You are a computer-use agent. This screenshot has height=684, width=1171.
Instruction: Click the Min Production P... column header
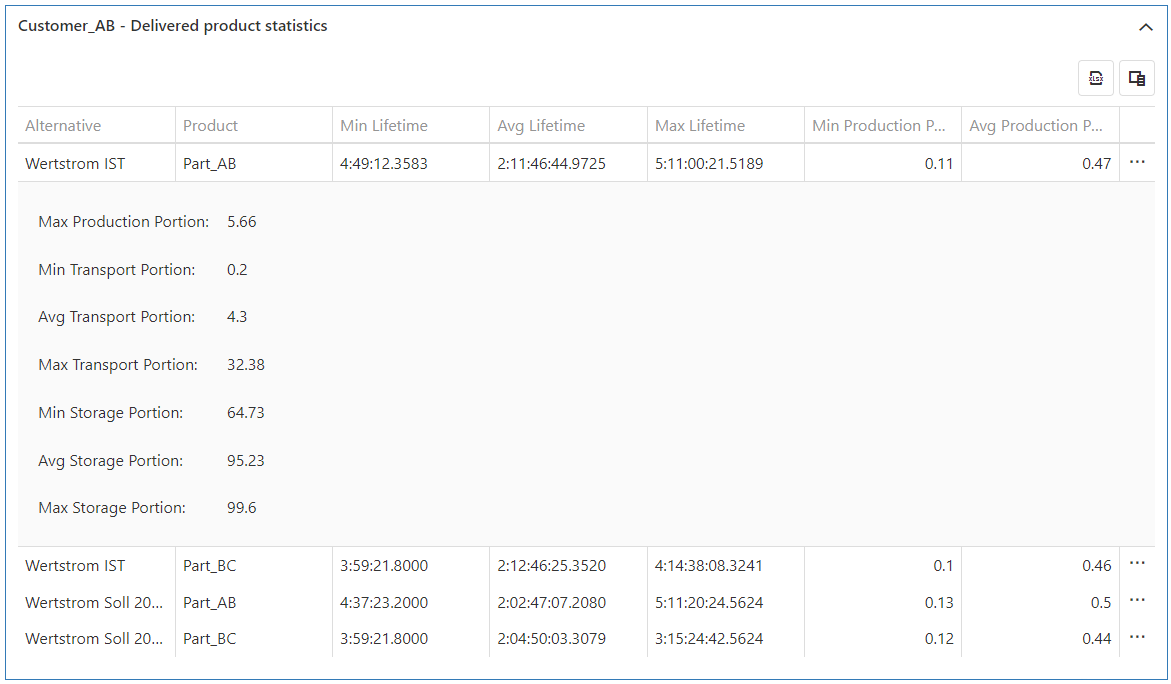pos(881,125)
